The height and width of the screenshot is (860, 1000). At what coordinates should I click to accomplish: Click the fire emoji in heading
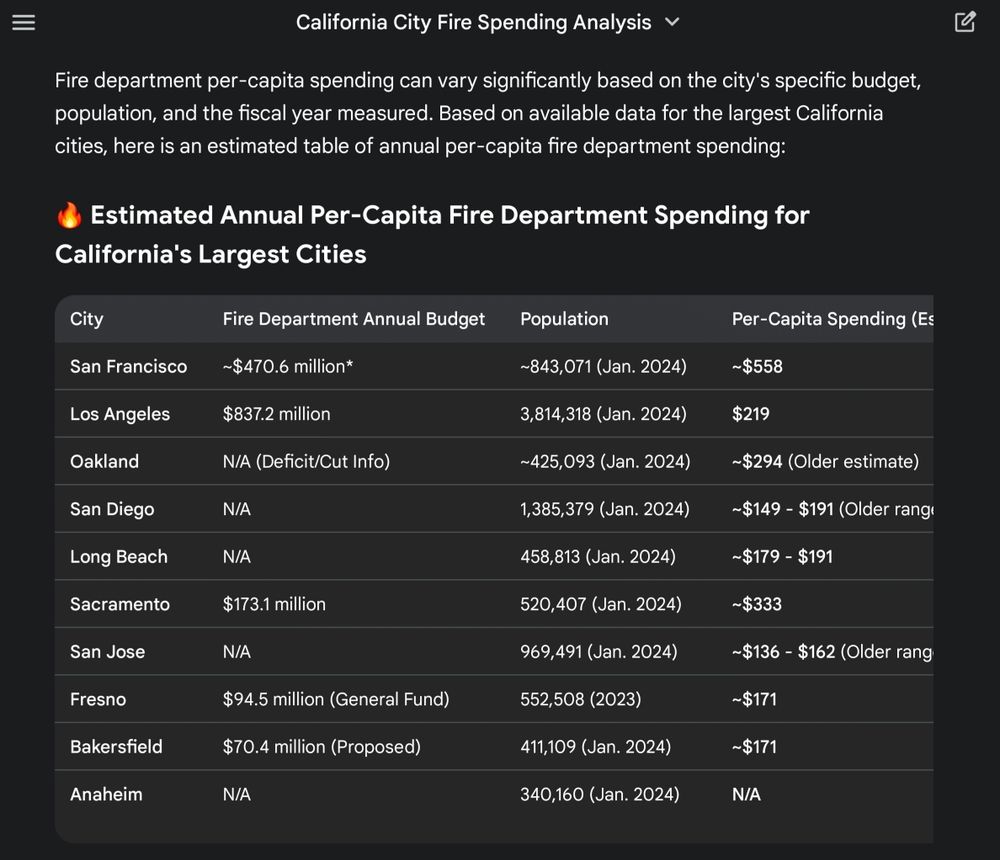pos(68,215)
